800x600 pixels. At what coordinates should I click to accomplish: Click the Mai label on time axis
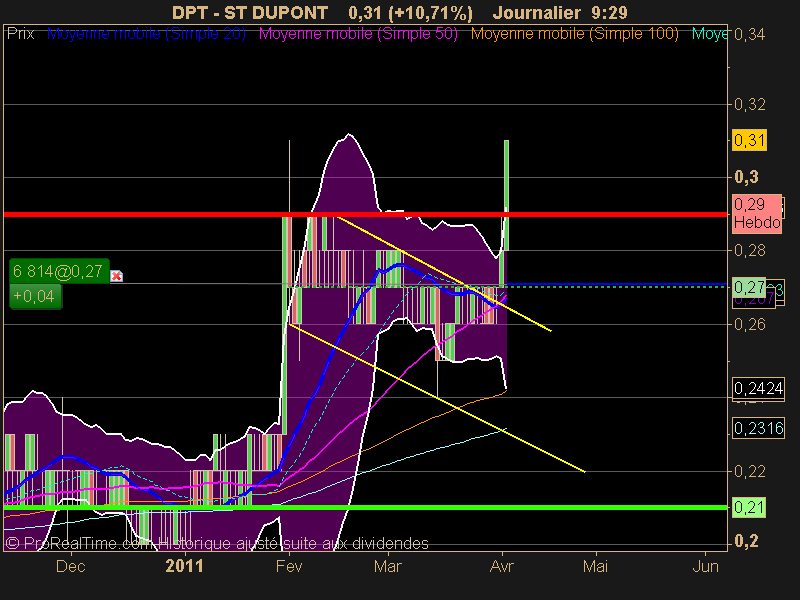(x=595, y=566)
